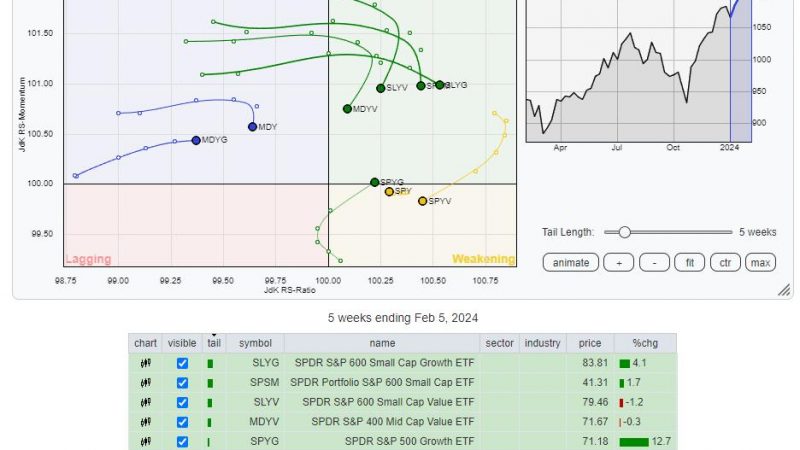The width and height of the screenshot is (800, 450).
Task: Toggle tail marker for SPYG row
Action: 209,442
